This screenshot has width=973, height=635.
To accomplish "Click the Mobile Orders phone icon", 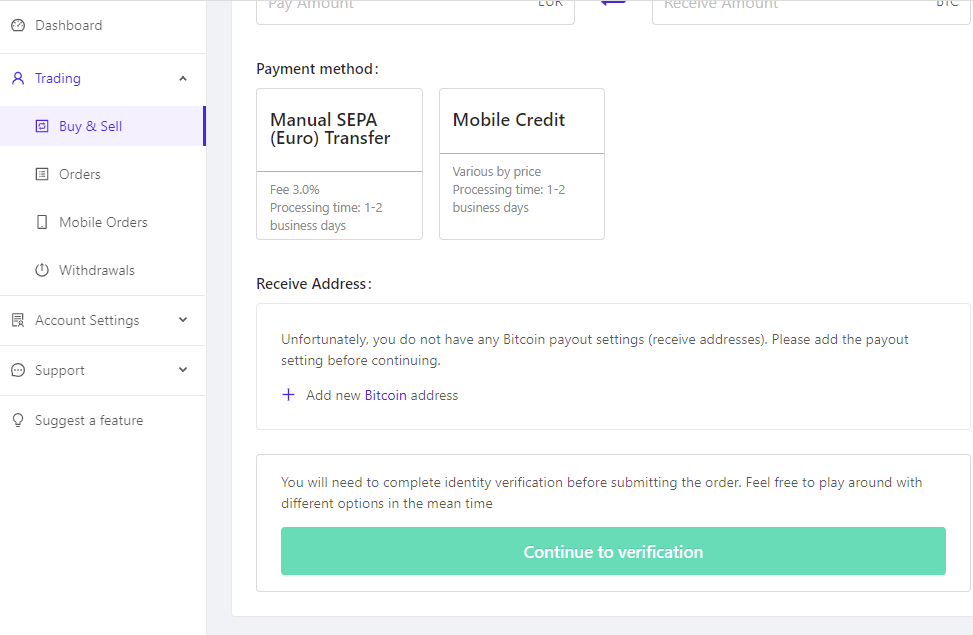I will [42, 222].
